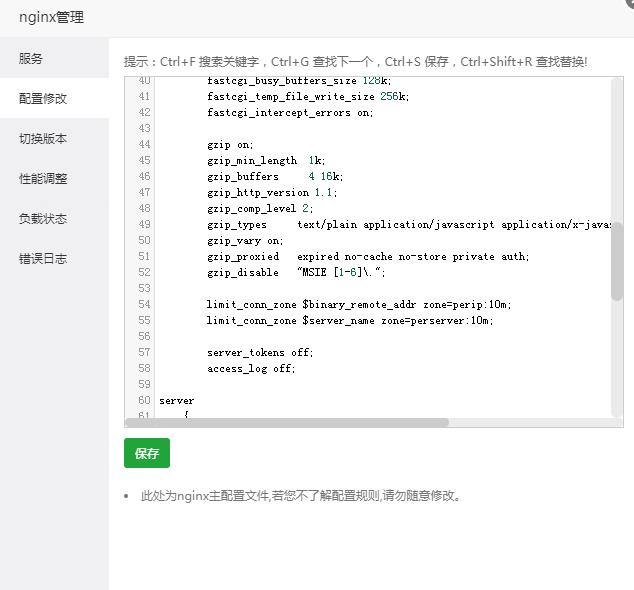Click the 'gzip_http_version 1.1;' line
Screen dimensions: 634x590
(x=272, y=192)
